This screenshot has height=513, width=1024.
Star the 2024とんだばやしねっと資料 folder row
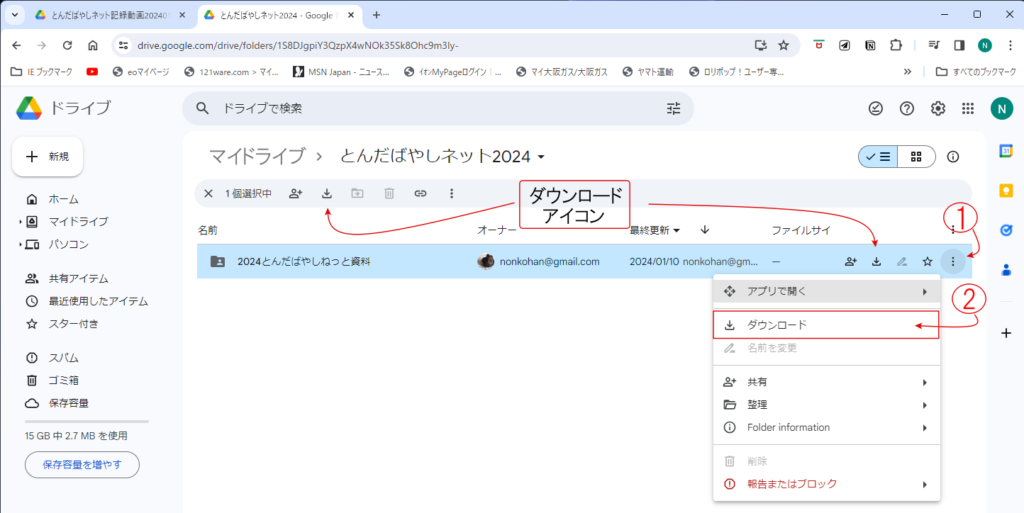927,262
